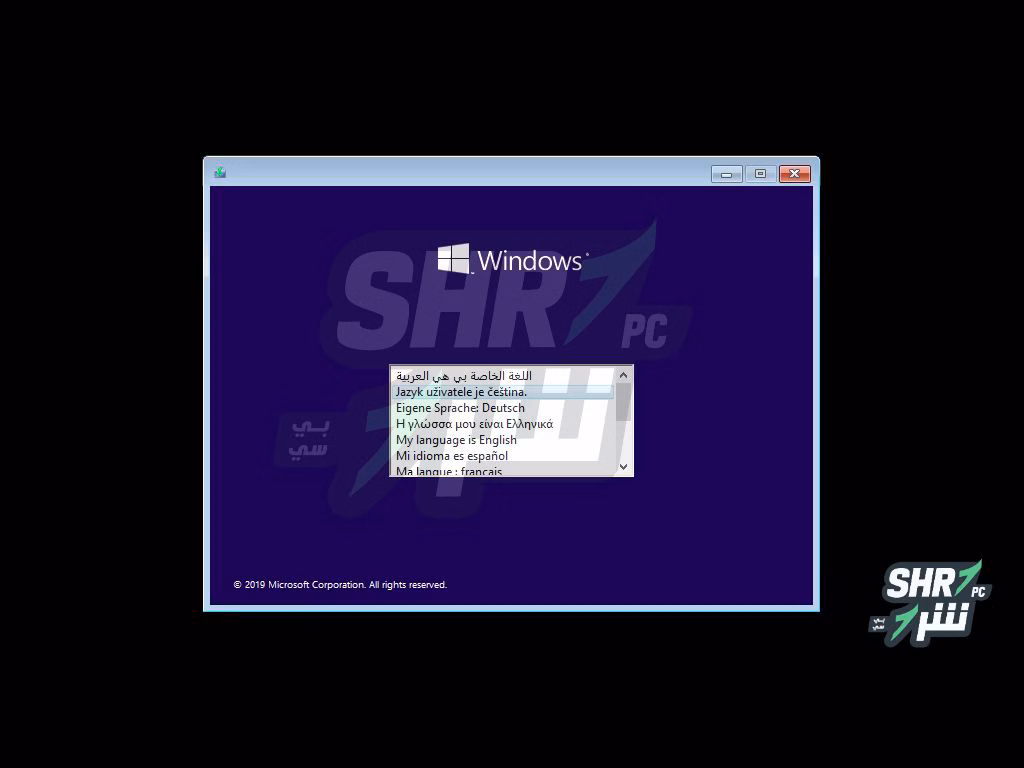Close the Windows Setup window

click(795, 174)
